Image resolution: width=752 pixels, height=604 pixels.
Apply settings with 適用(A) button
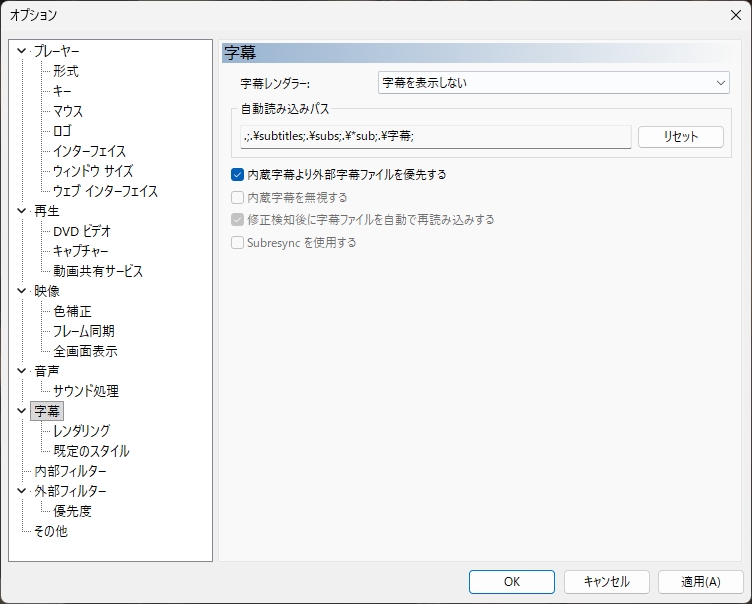point(700,581)
